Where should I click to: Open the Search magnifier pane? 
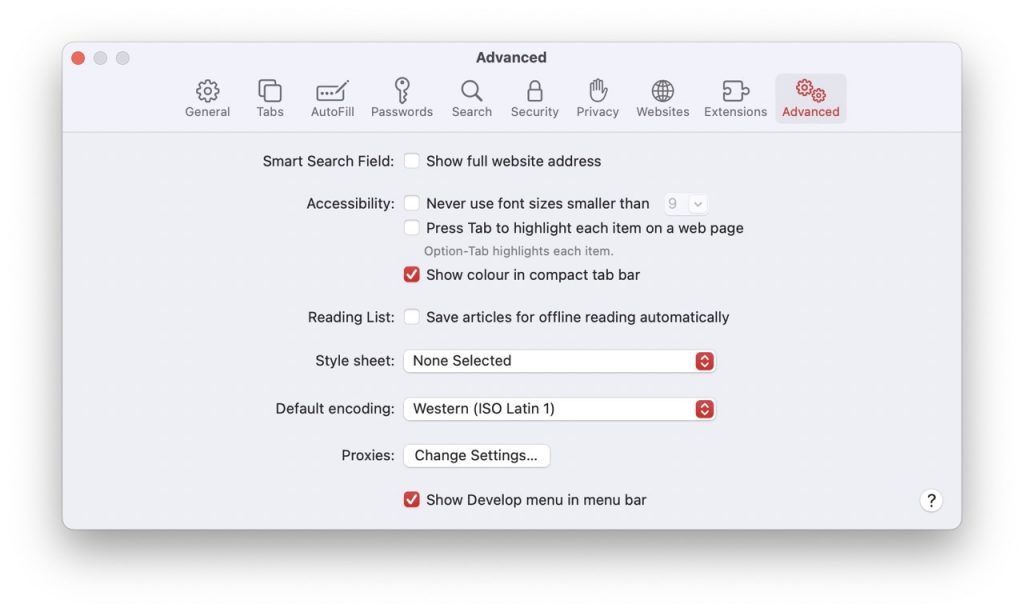(472, 99)
